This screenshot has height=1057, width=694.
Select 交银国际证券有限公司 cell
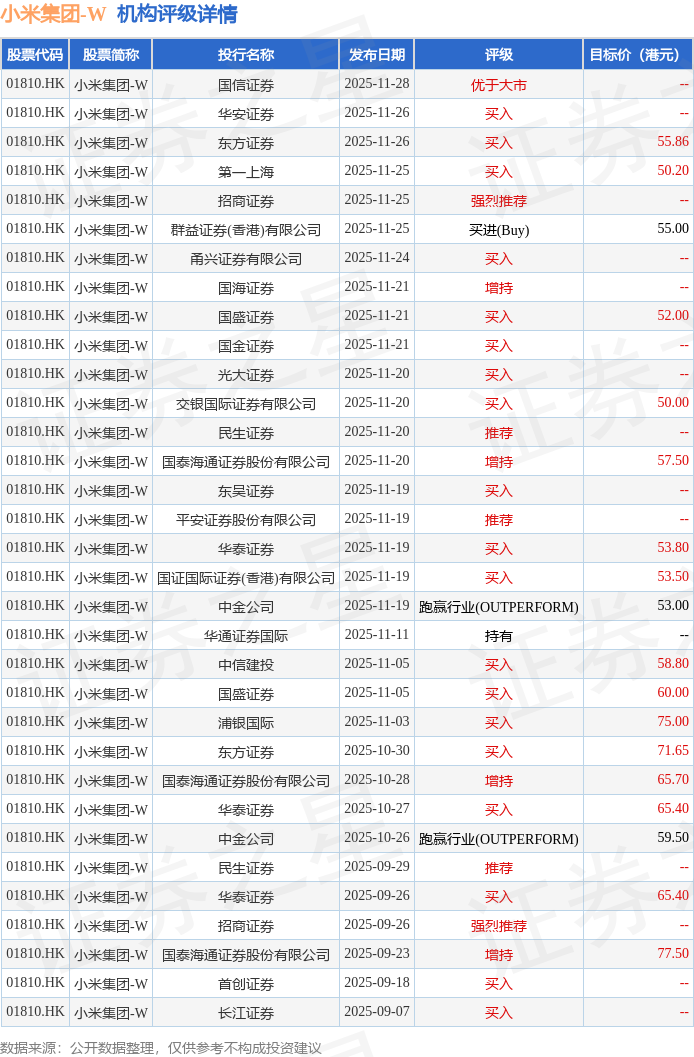click(x=246, y=404)
